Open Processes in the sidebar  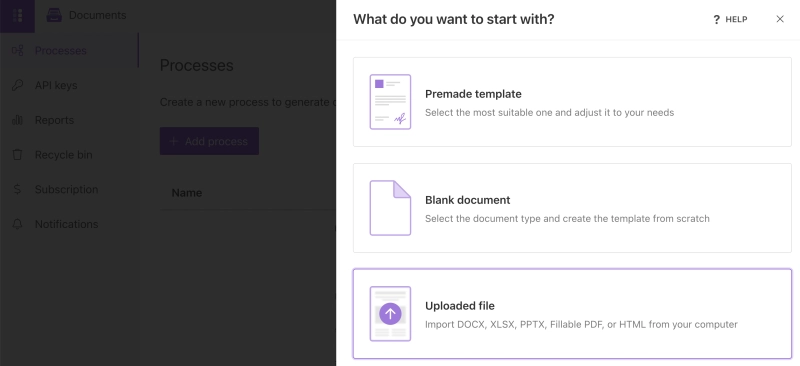click(x=69, y=51)
